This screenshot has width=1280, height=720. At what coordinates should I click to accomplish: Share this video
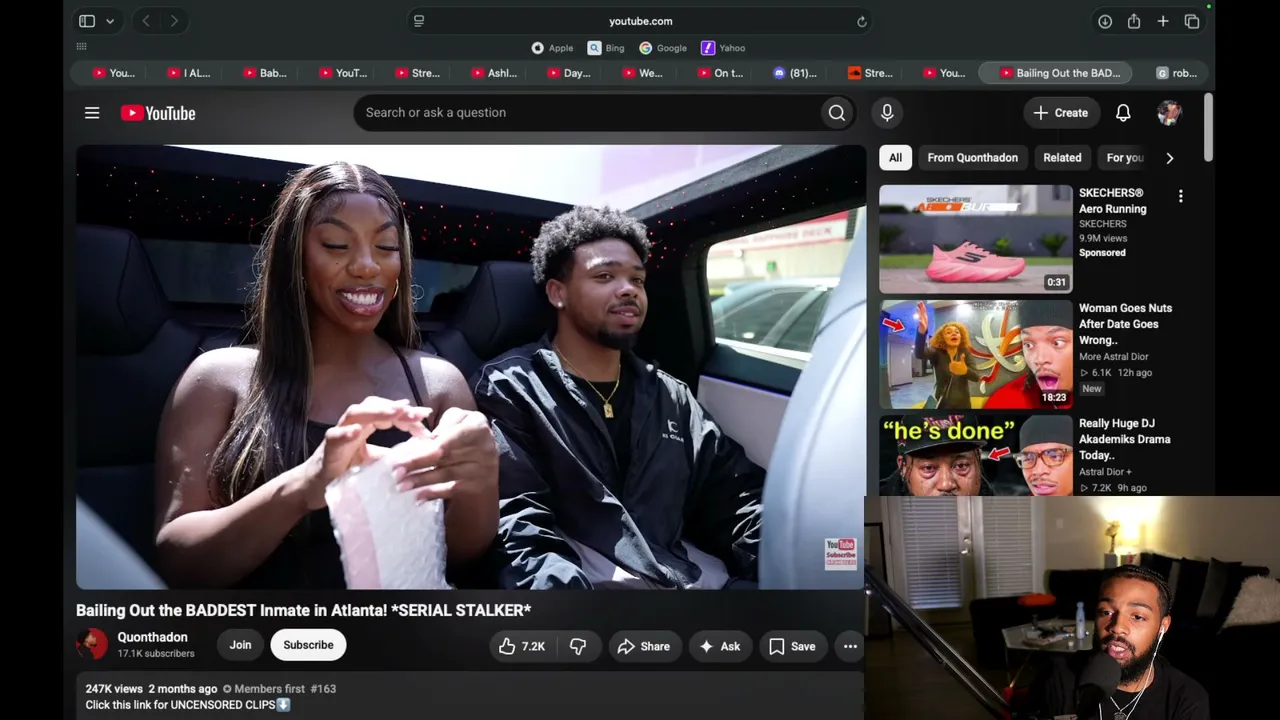pyautogui.click(x=643, y=646)
